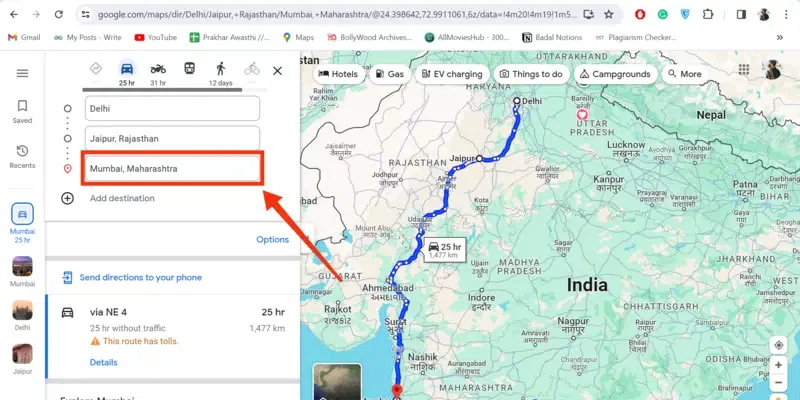Select route via NE 4
Image resolution: width=800 pixels, height=400 pixels.
[172, 336]
